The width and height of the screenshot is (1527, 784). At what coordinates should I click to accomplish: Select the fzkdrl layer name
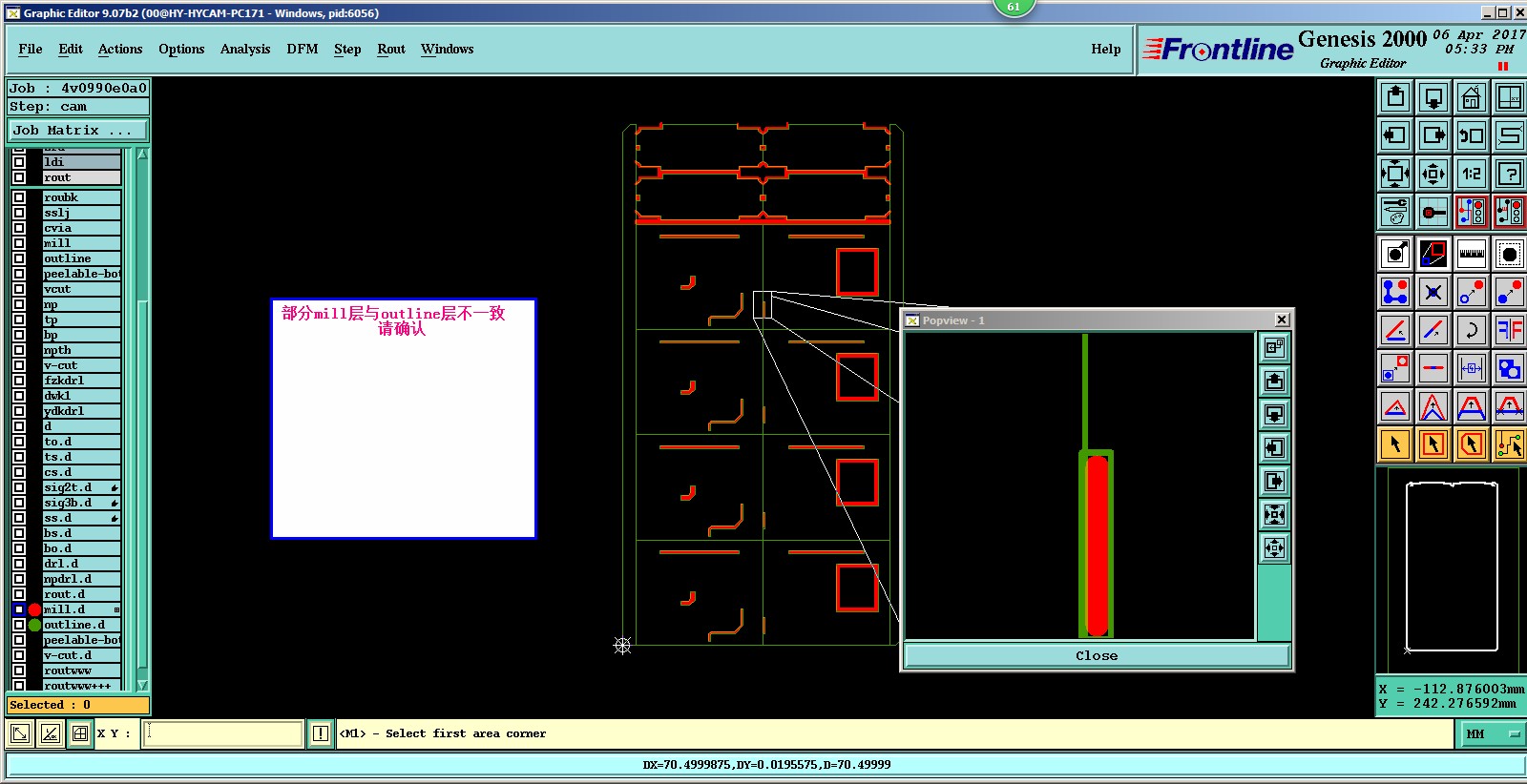[82, 381]
